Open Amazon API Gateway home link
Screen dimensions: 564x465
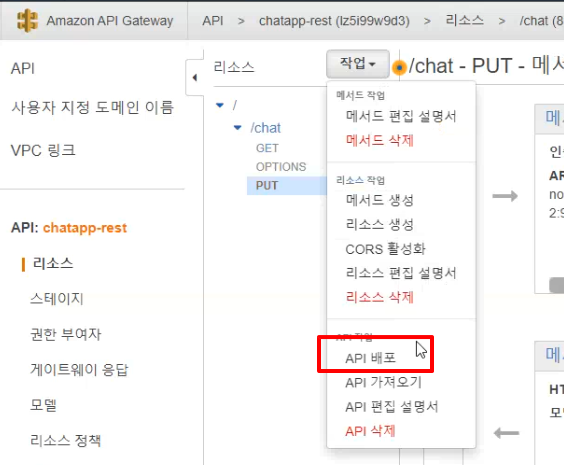pyautogui.click(x=110, y=21)
